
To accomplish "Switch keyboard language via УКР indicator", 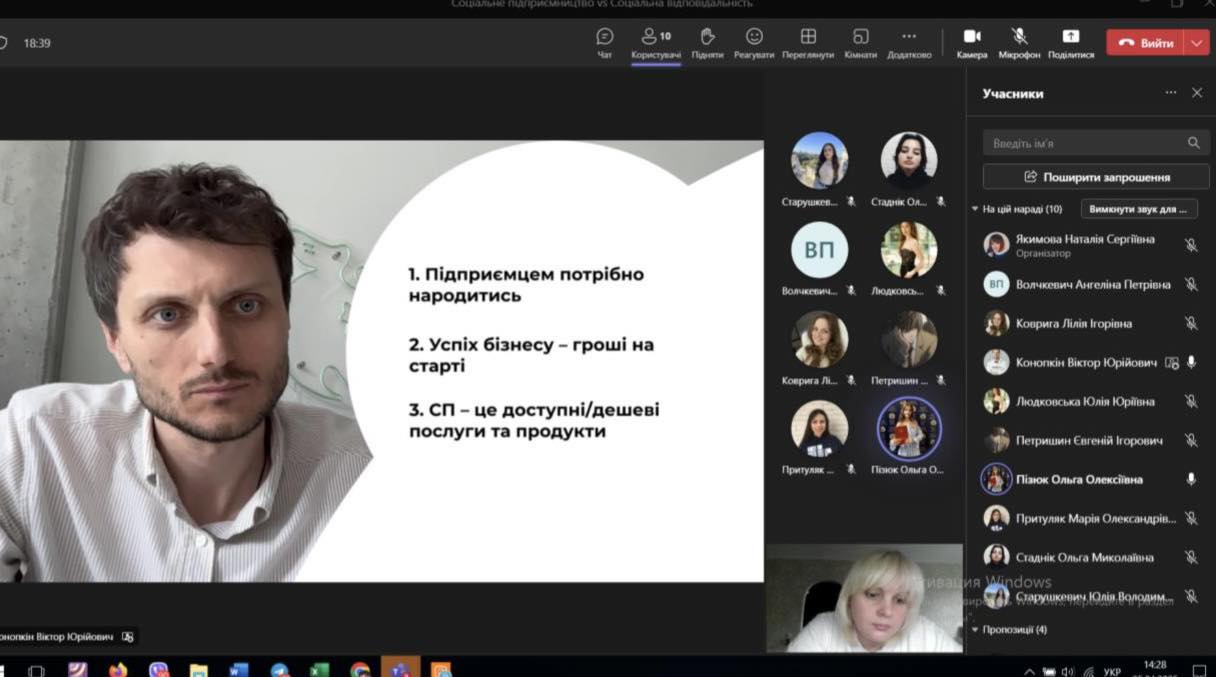I will 1112,671.
